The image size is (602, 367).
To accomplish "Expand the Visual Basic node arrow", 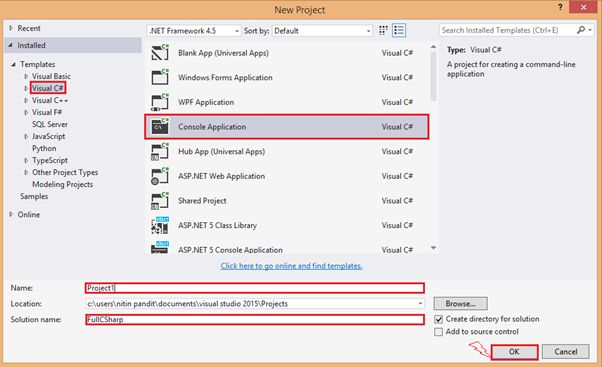I will 26,76.
